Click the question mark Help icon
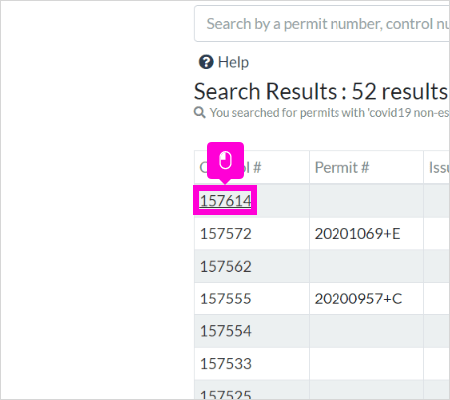450x400 pixels. click(x=206, y=62)
